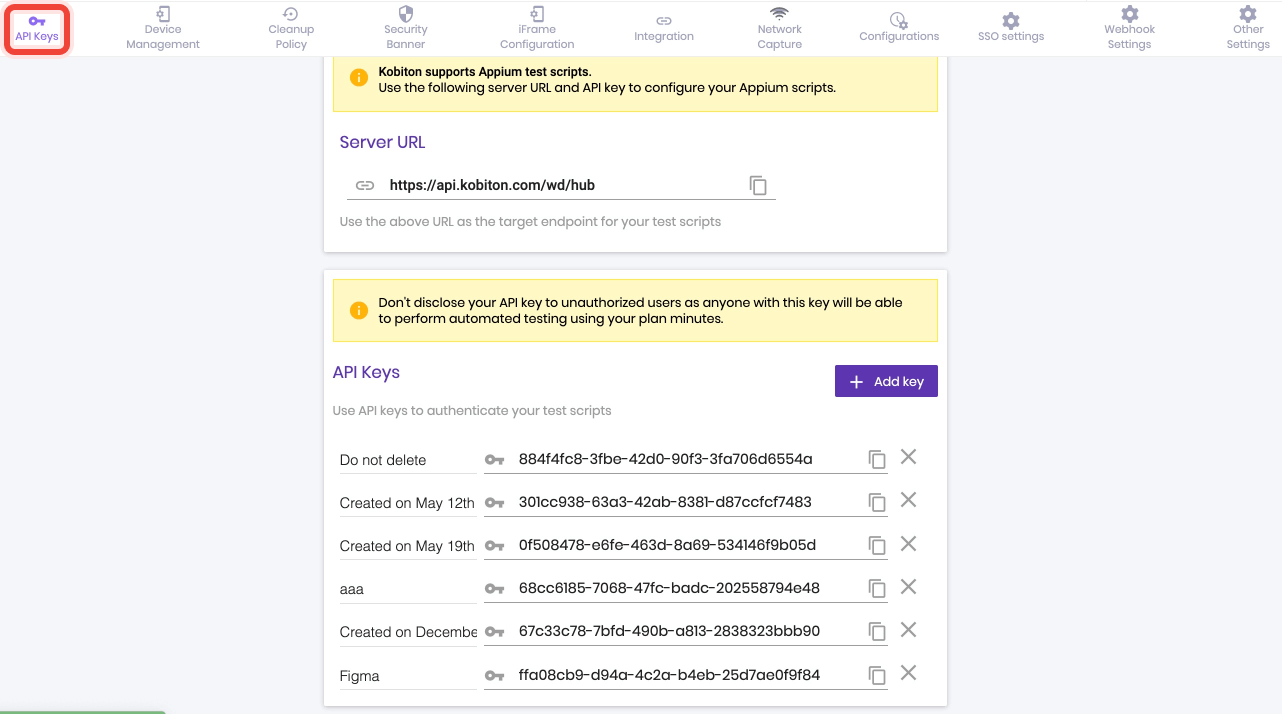Switch to Integration tab
The image size is (1282, 714).
click(664, 29)
